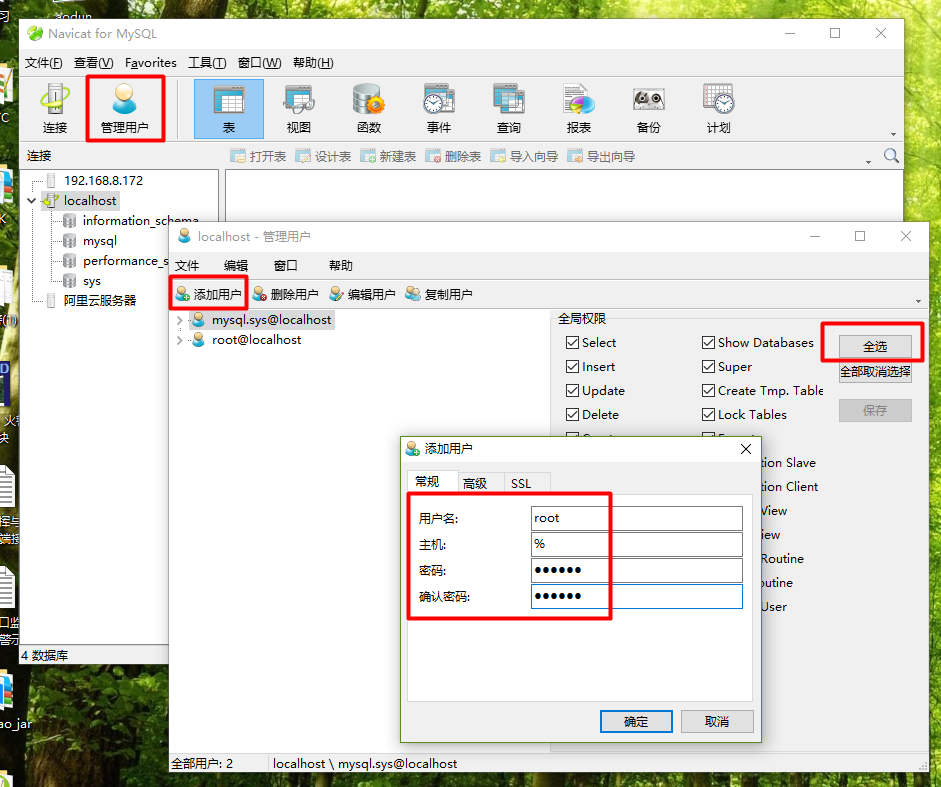Focus the 用户名 username field

[637, 518]
